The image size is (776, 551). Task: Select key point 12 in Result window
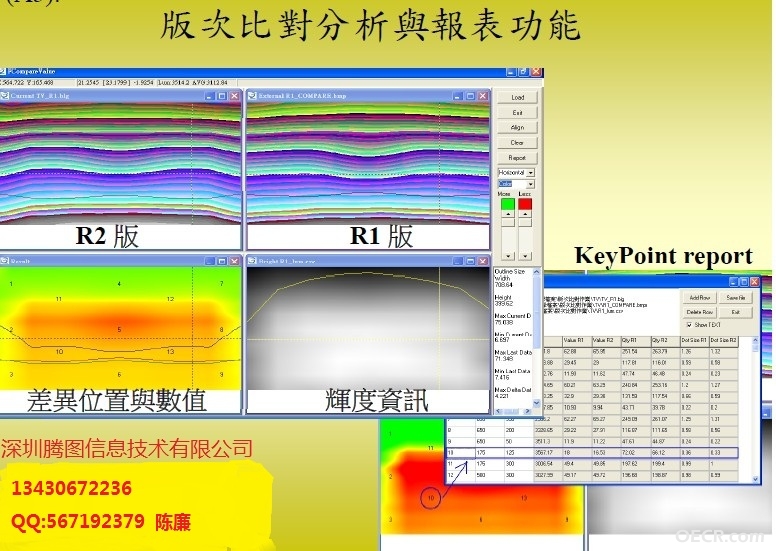pyautogui.click(x=170, y=299)
